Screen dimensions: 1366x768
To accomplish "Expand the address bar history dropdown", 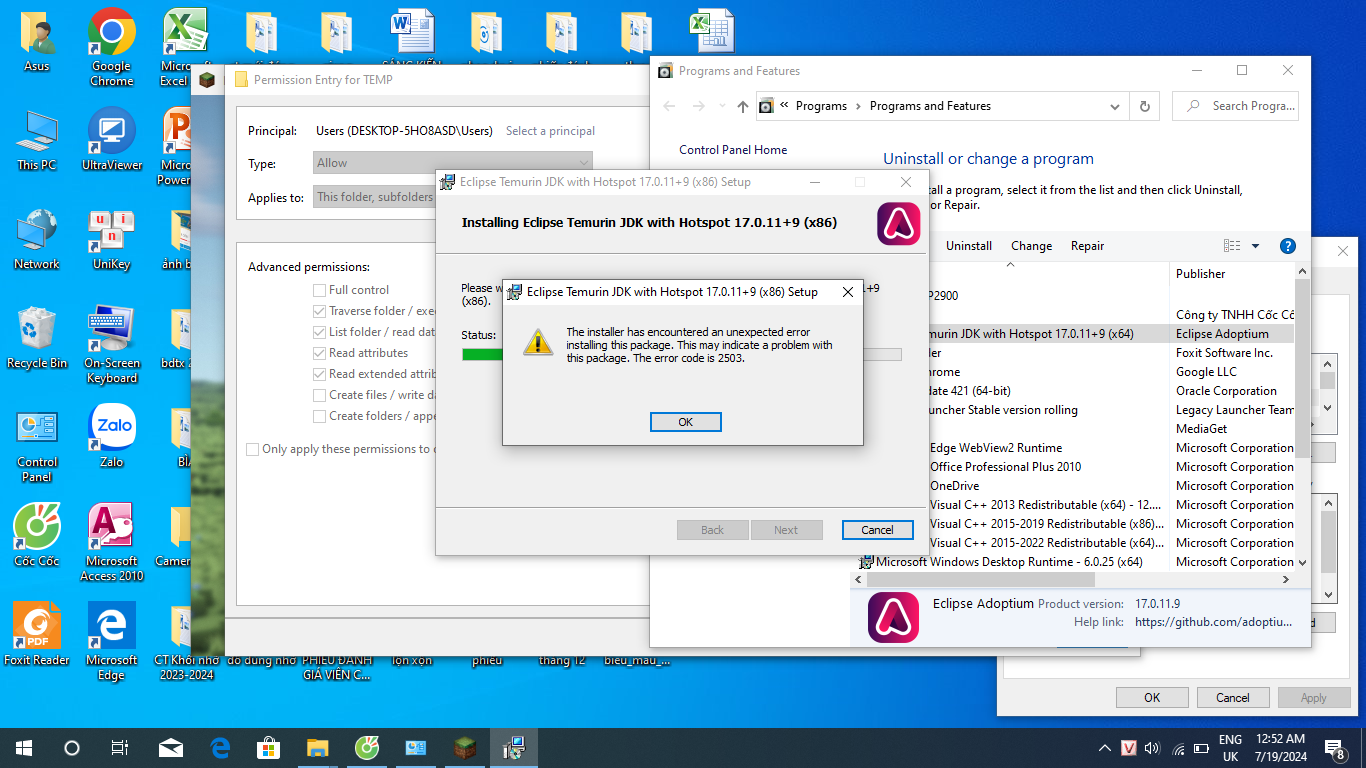I will (x=1115, y=106).
